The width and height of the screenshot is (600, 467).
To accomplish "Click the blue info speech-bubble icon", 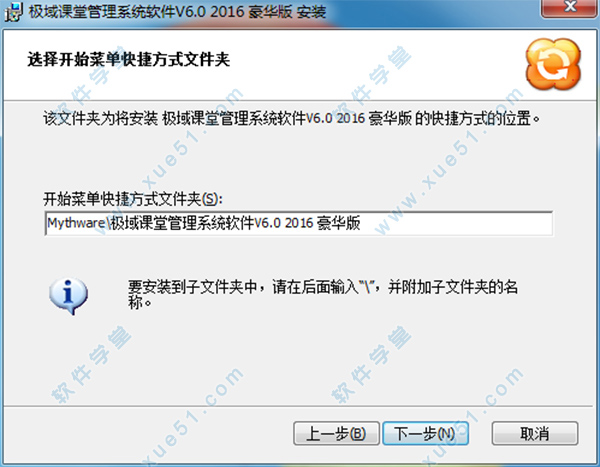I will click(68, 296).
